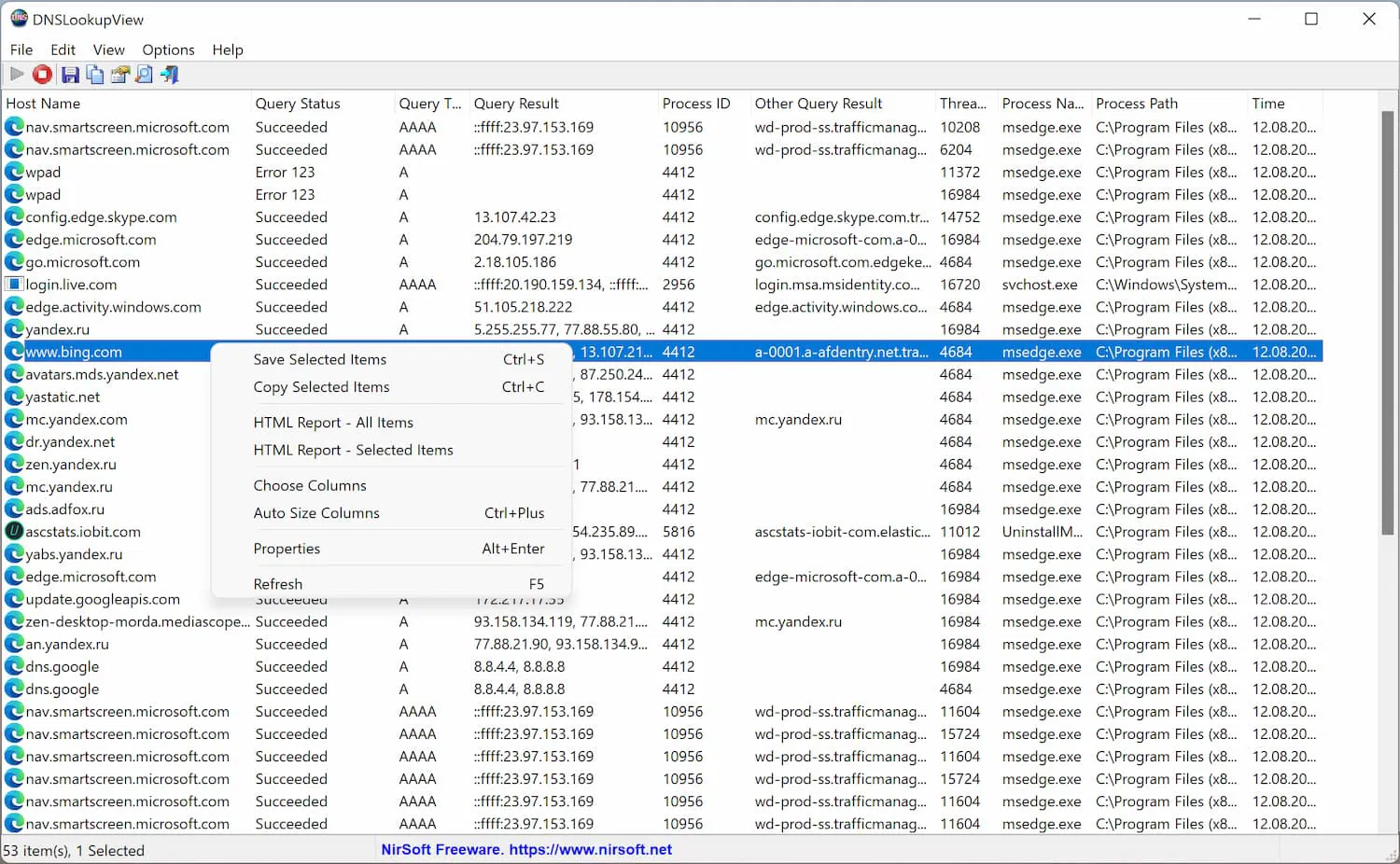The height and width of the screenshot is (864, 1400).
Task: Click the vertical scrollbar thumb
Action: pyautogui.click(x=1388, y=322)
